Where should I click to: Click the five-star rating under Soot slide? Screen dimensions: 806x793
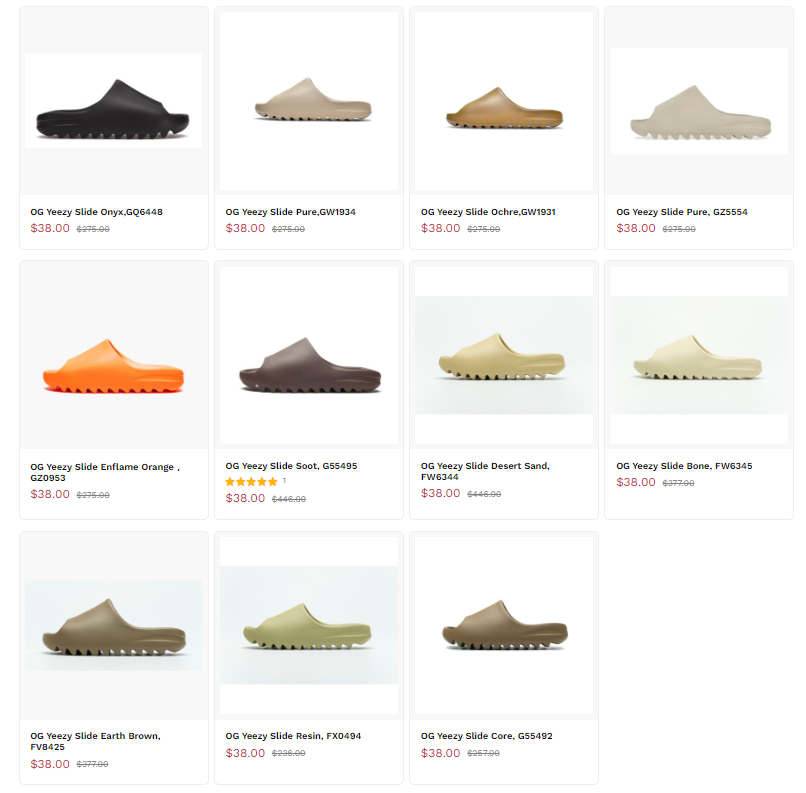pyautogui.click(x=251, y=482)
